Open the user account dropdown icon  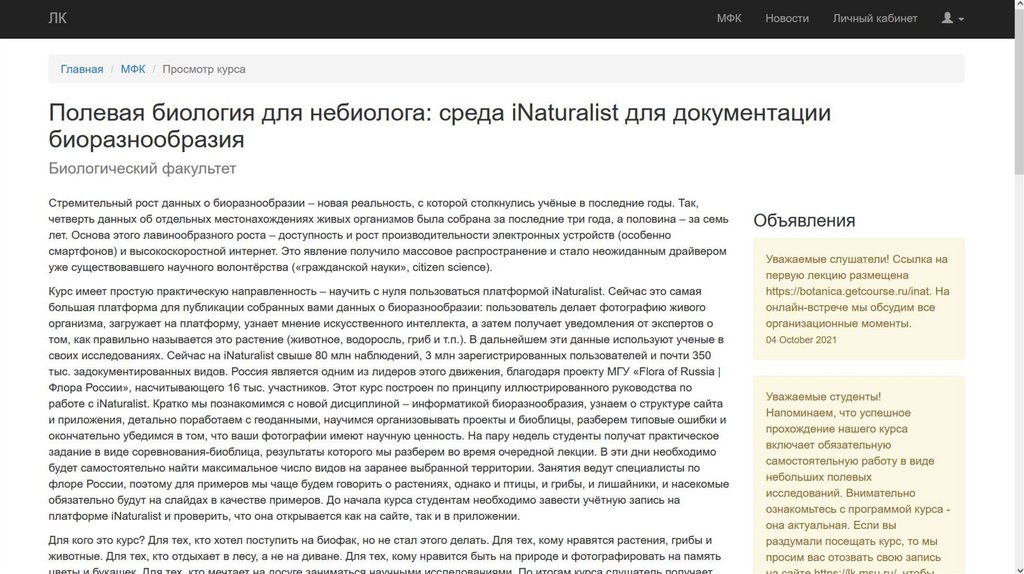[x=953, y=18]
